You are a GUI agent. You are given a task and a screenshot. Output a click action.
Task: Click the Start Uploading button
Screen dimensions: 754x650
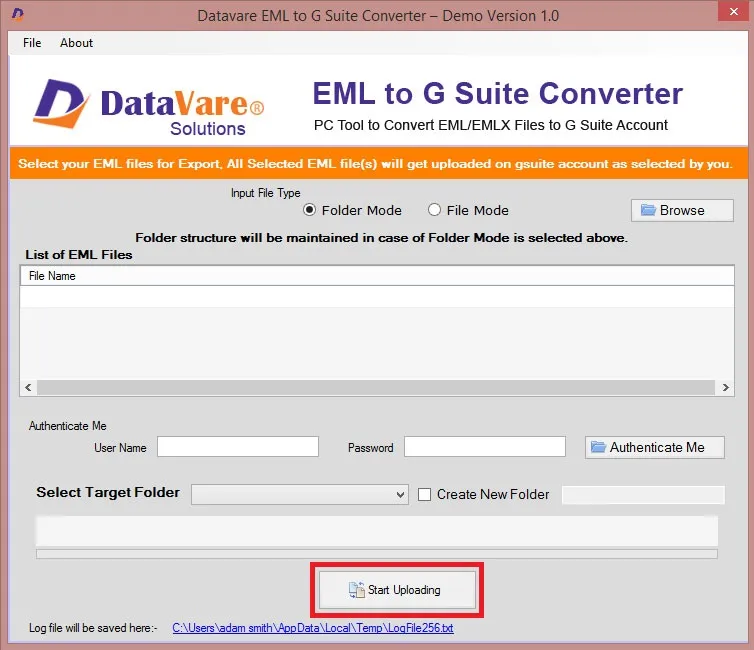click(397, 590)
